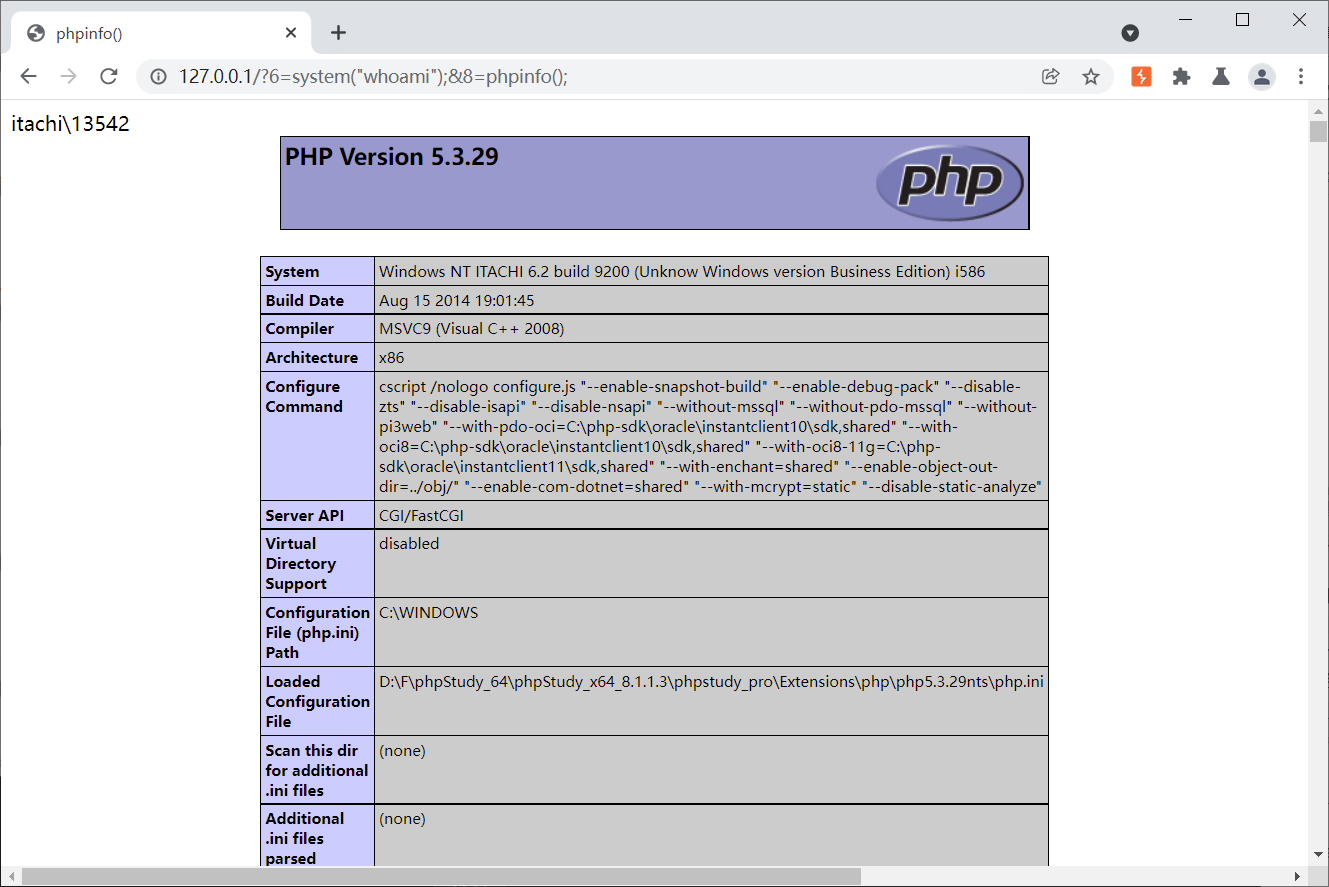
Task: Click the cscript configure.js command value
Action: coord(711,436)
